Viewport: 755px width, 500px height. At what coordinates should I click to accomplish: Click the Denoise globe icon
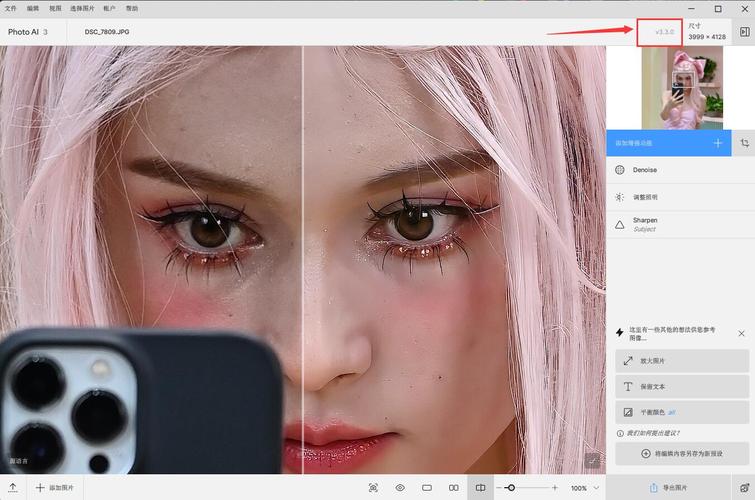pyautogui.click(x=620, y=170)
